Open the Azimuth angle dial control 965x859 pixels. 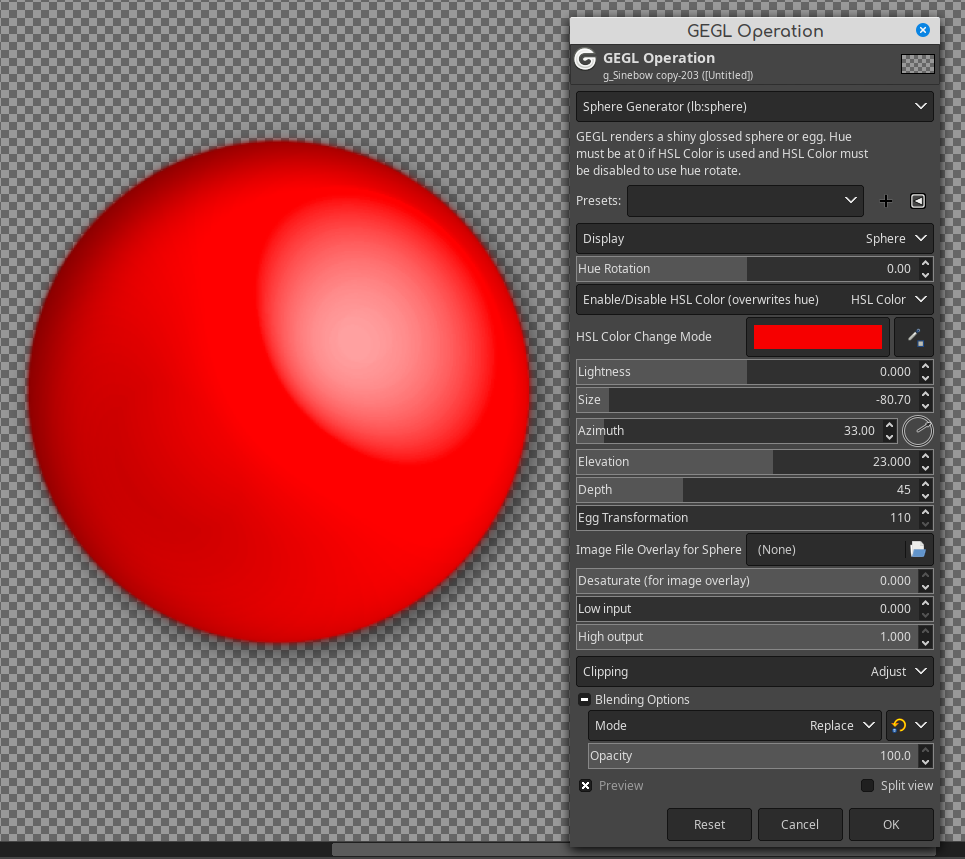[x=917, y=431]
